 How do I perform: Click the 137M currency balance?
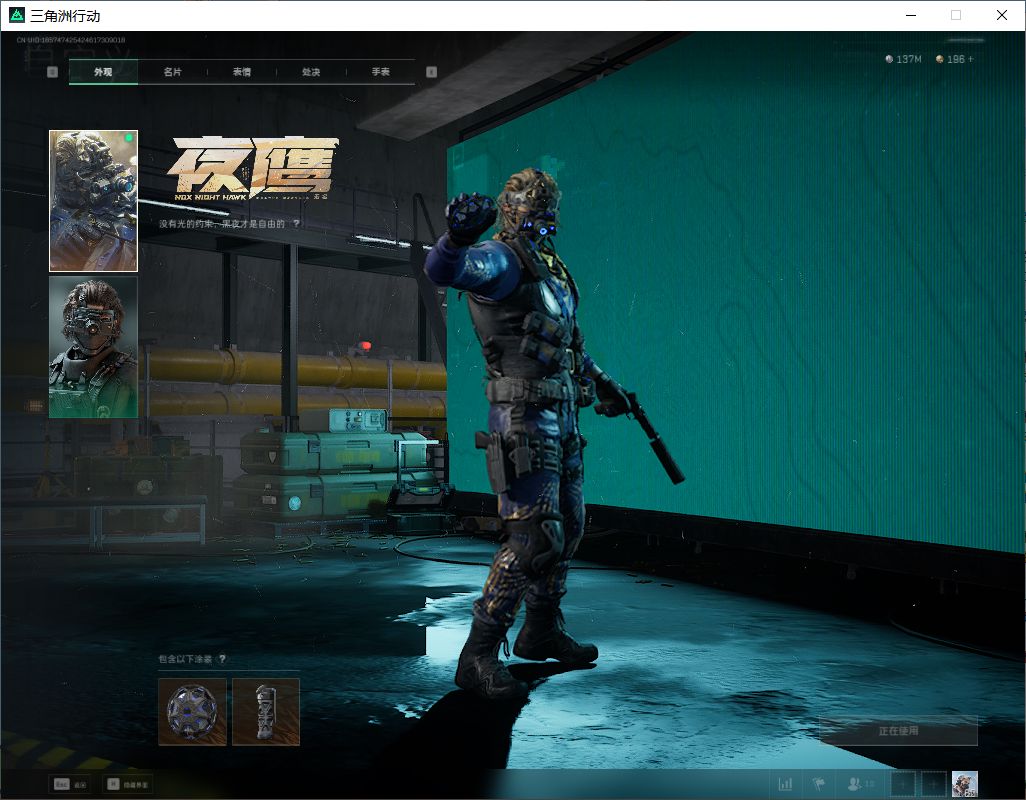(903, 60)
